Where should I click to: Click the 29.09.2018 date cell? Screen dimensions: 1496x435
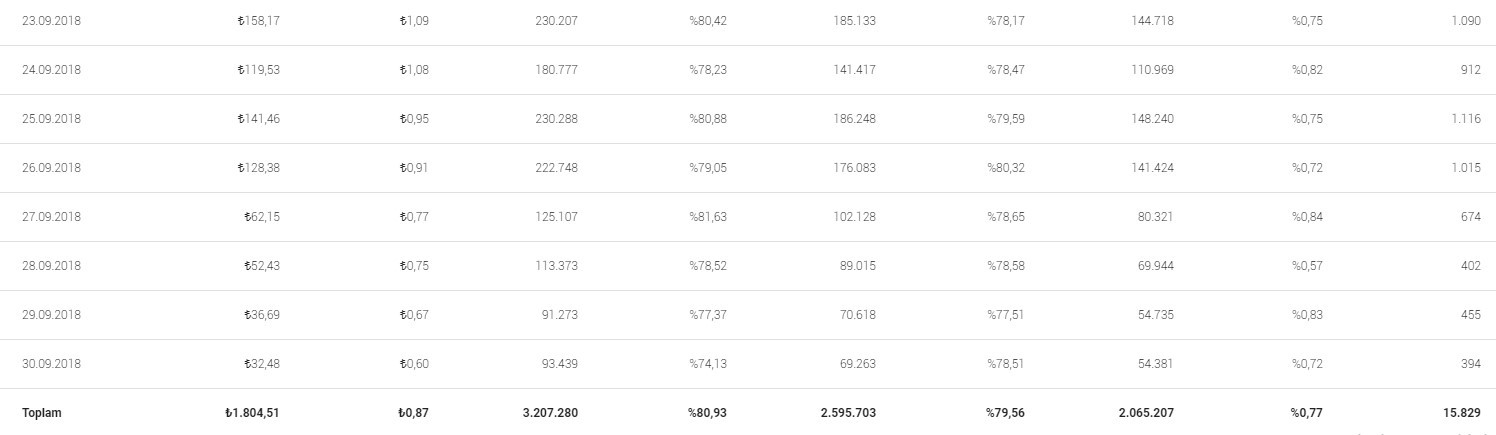[x=51, y=315]
